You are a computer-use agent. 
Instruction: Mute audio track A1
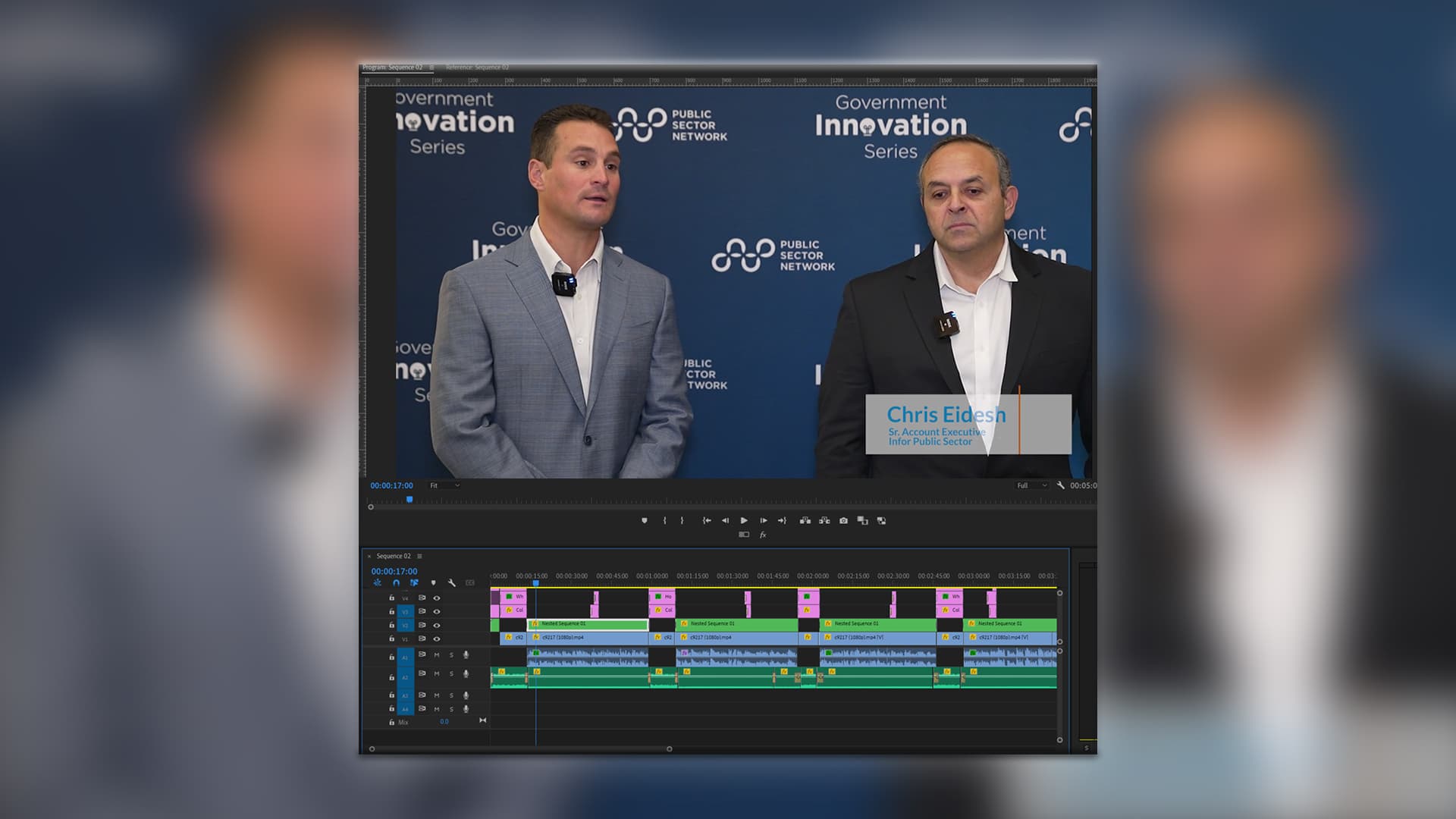tap(436, 654)
